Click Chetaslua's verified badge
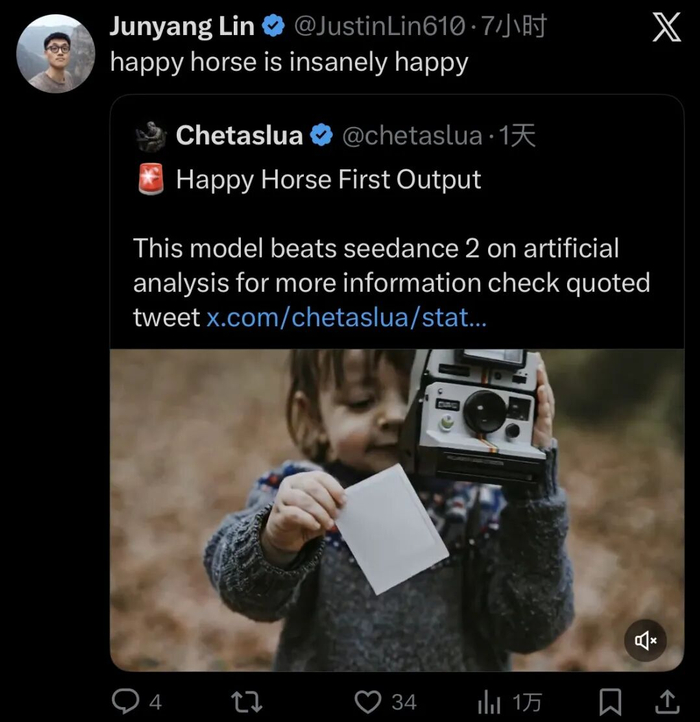The height and width of the screenshot is (722, 700). point(322,136)
